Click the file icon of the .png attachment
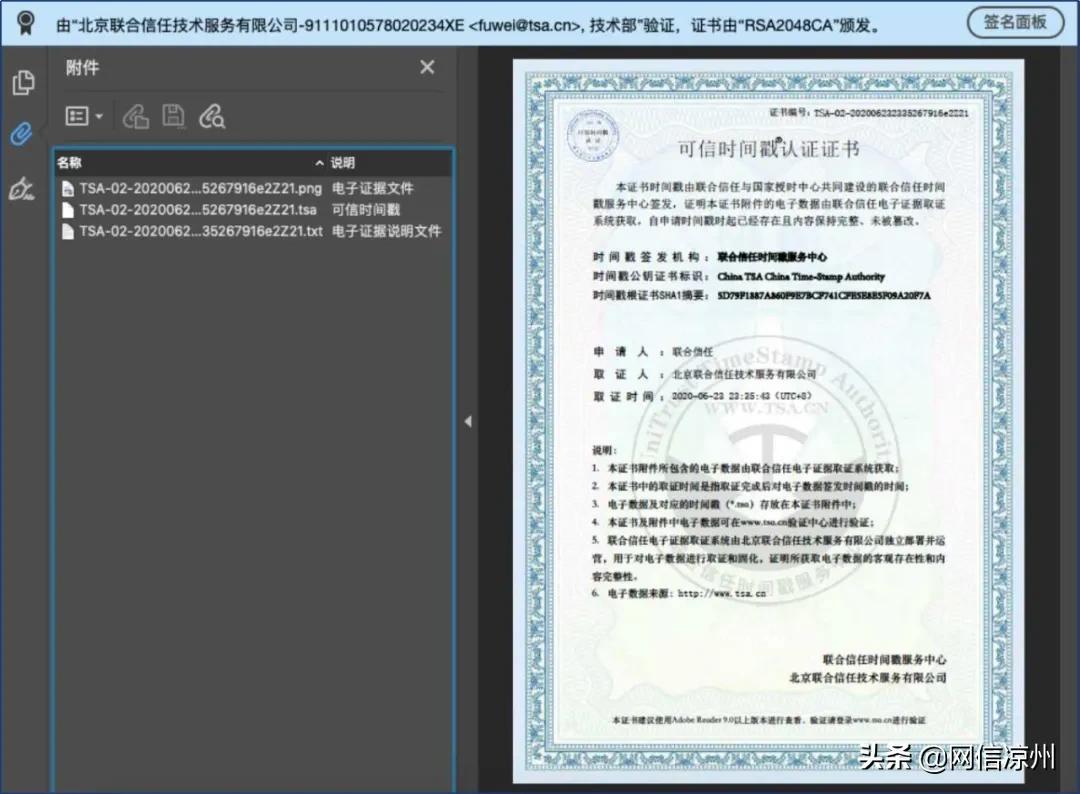This screenshot has width=1080, height=794. click(68, 189)
